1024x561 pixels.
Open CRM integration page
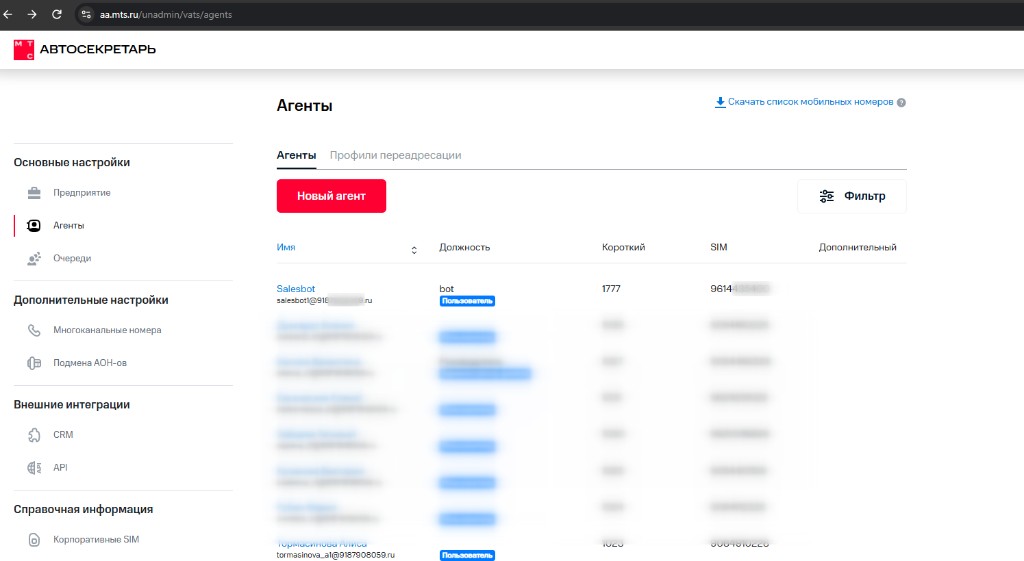(63, 434)
